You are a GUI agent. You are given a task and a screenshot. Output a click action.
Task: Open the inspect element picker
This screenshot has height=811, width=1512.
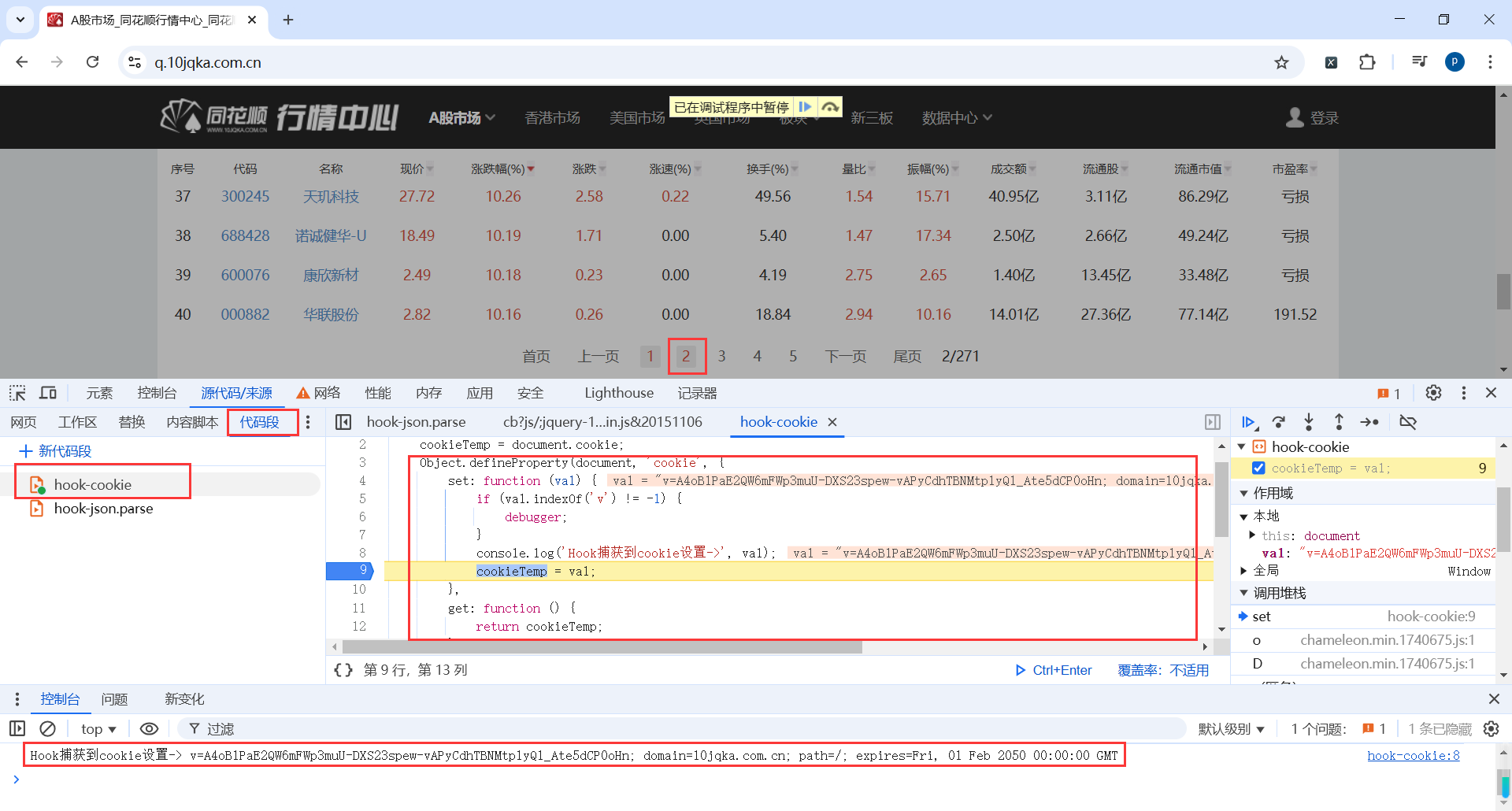17,393
